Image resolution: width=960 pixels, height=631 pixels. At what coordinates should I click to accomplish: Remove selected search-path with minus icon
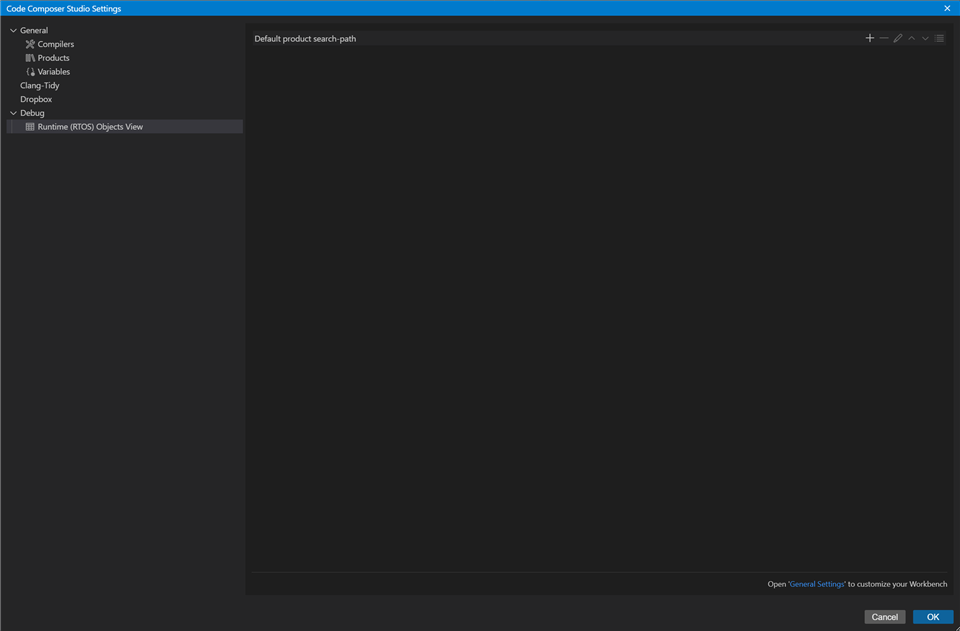click(x=883, y=38)
